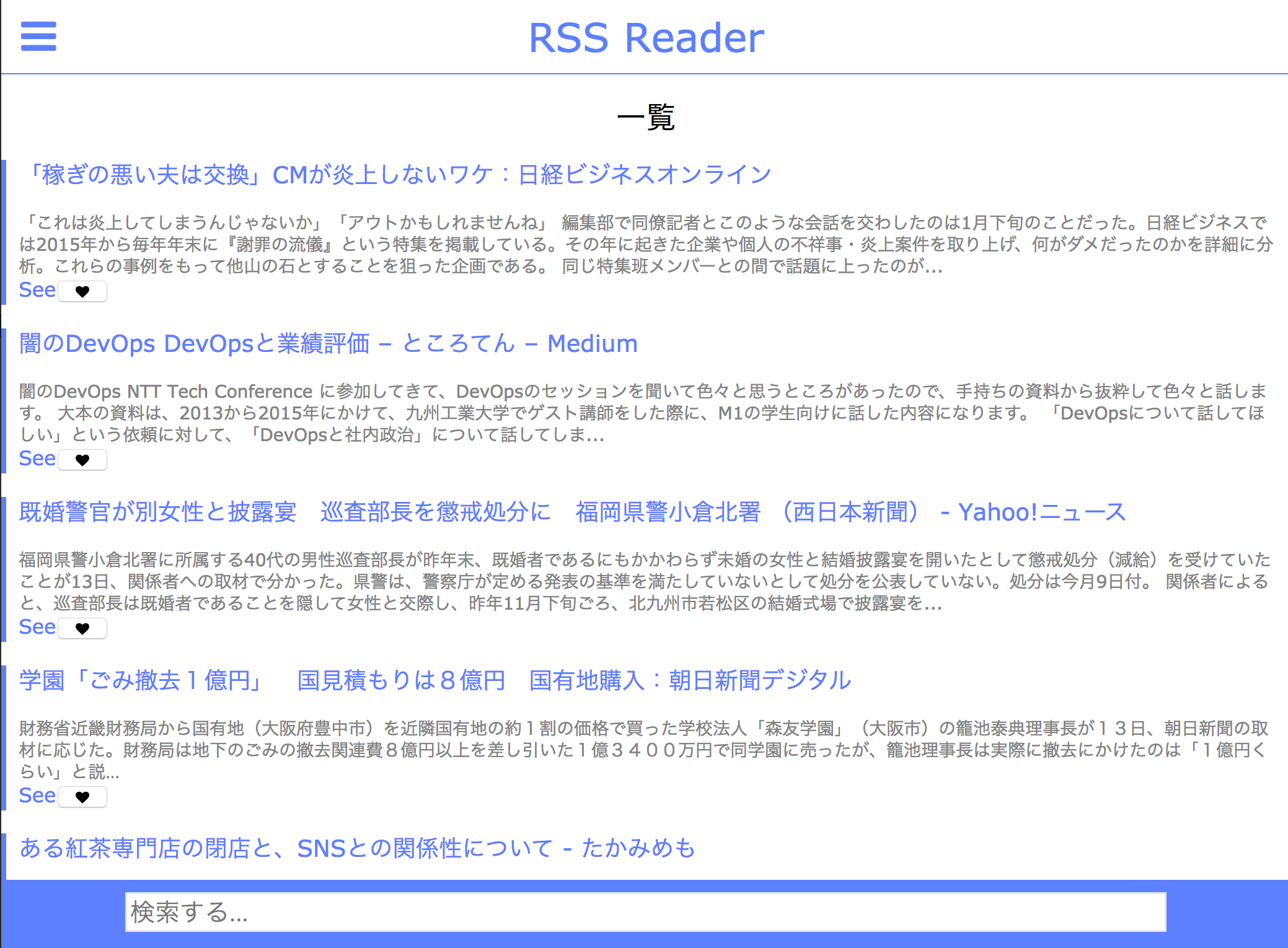This screenshot has width=1288, height=948.
Task: Open the hamburger menu icon
Action: click(38, 37)
